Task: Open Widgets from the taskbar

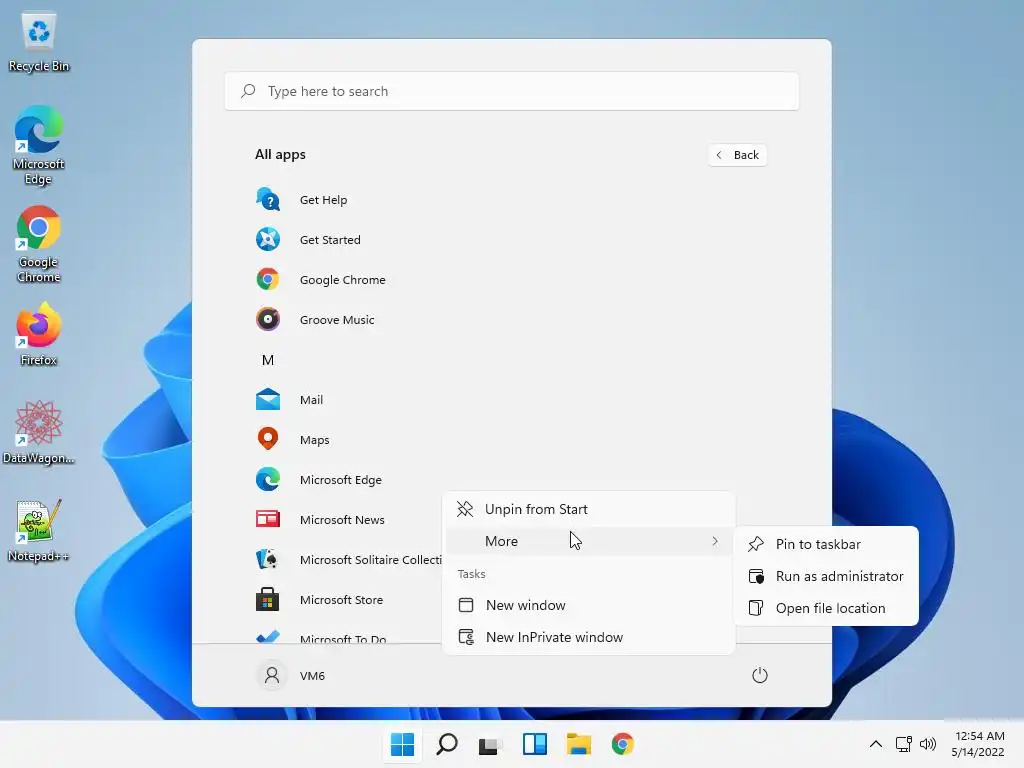Action: pyautogui.click(x=535, y=744)
